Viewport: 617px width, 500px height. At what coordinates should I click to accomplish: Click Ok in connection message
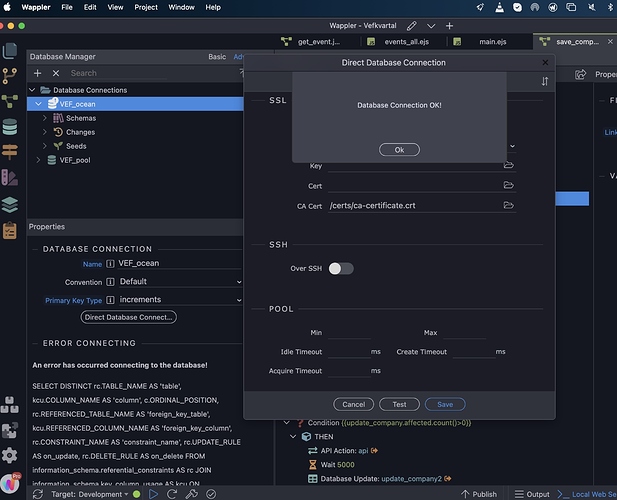pos(399,150)
